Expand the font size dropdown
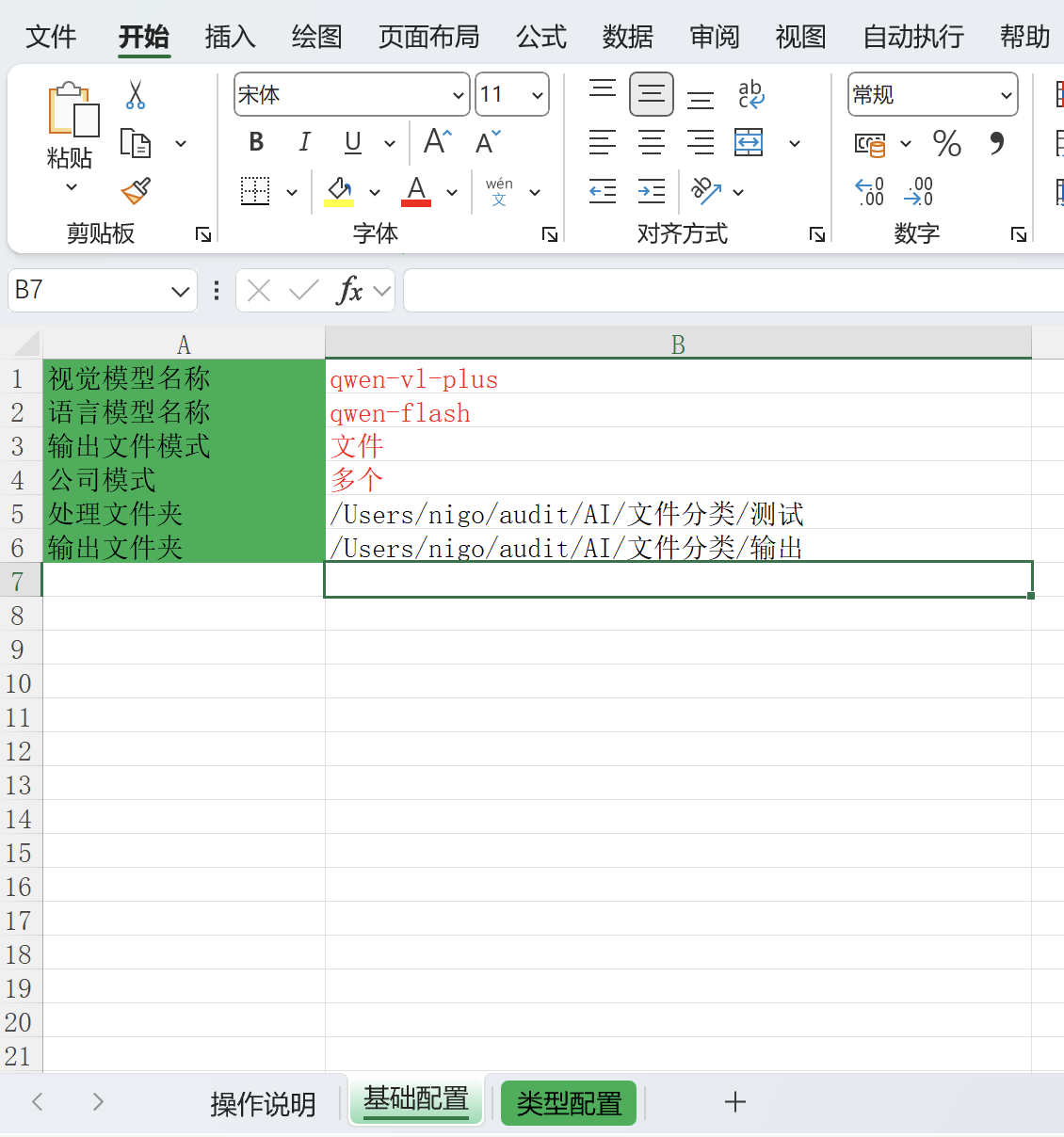Image resolution: width=1064 pixels, height=1137 pixels. tap(537, 95)
